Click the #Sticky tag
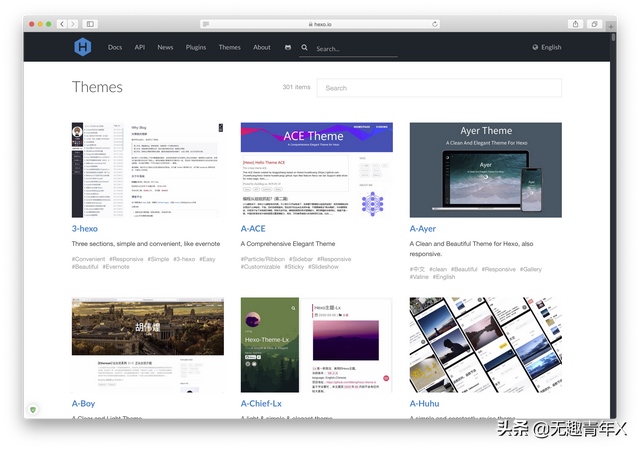The height and width of the screenshot is (450, 640). (294, 267)
